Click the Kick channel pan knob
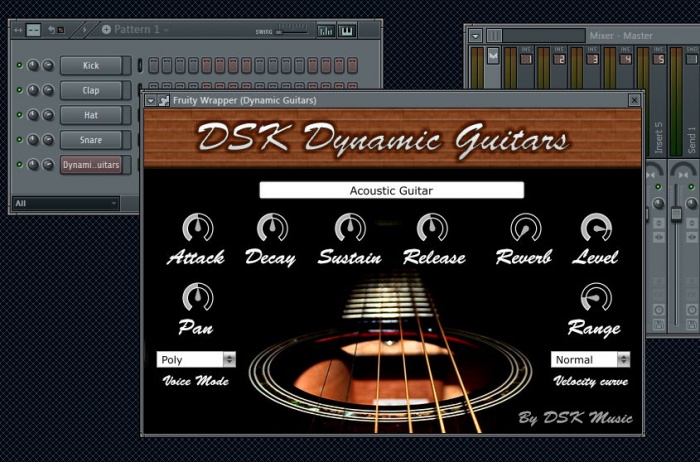 (x=33, y=66)
